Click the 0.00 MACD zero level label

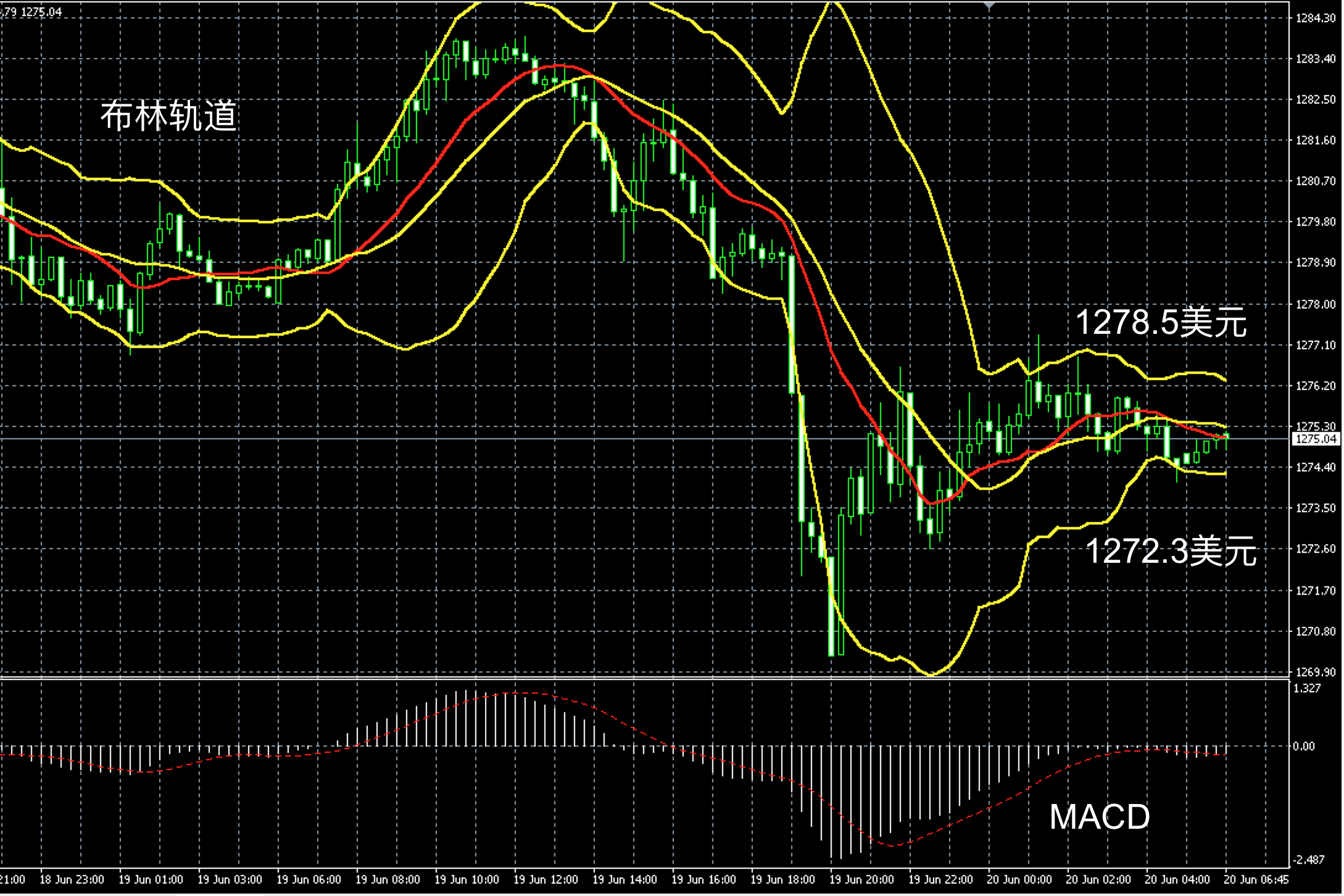point(1304,747)
